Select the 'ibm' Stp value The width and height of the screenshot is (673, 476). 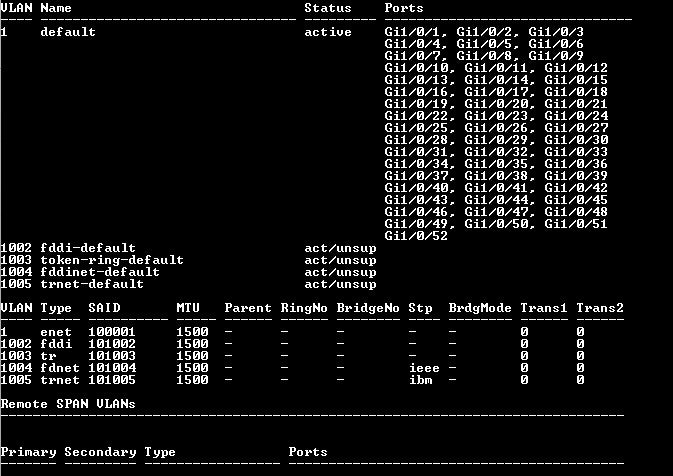[x=420, y=380]
